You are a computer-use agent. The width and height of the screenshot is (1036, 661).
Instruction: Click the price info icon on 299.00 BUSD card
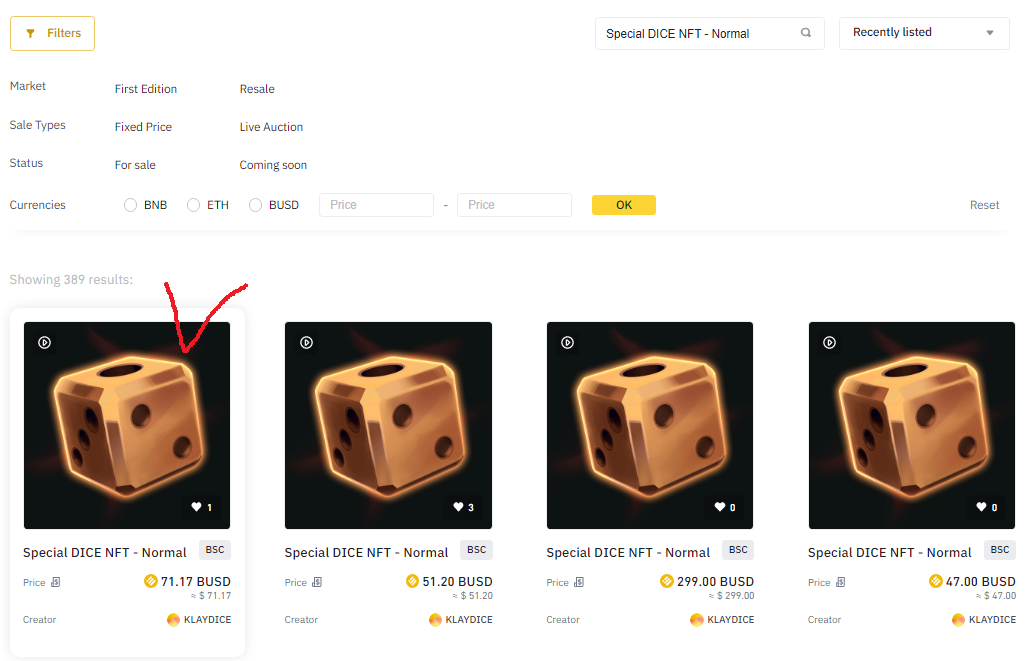pyautogui.click(x=579, y=582)
